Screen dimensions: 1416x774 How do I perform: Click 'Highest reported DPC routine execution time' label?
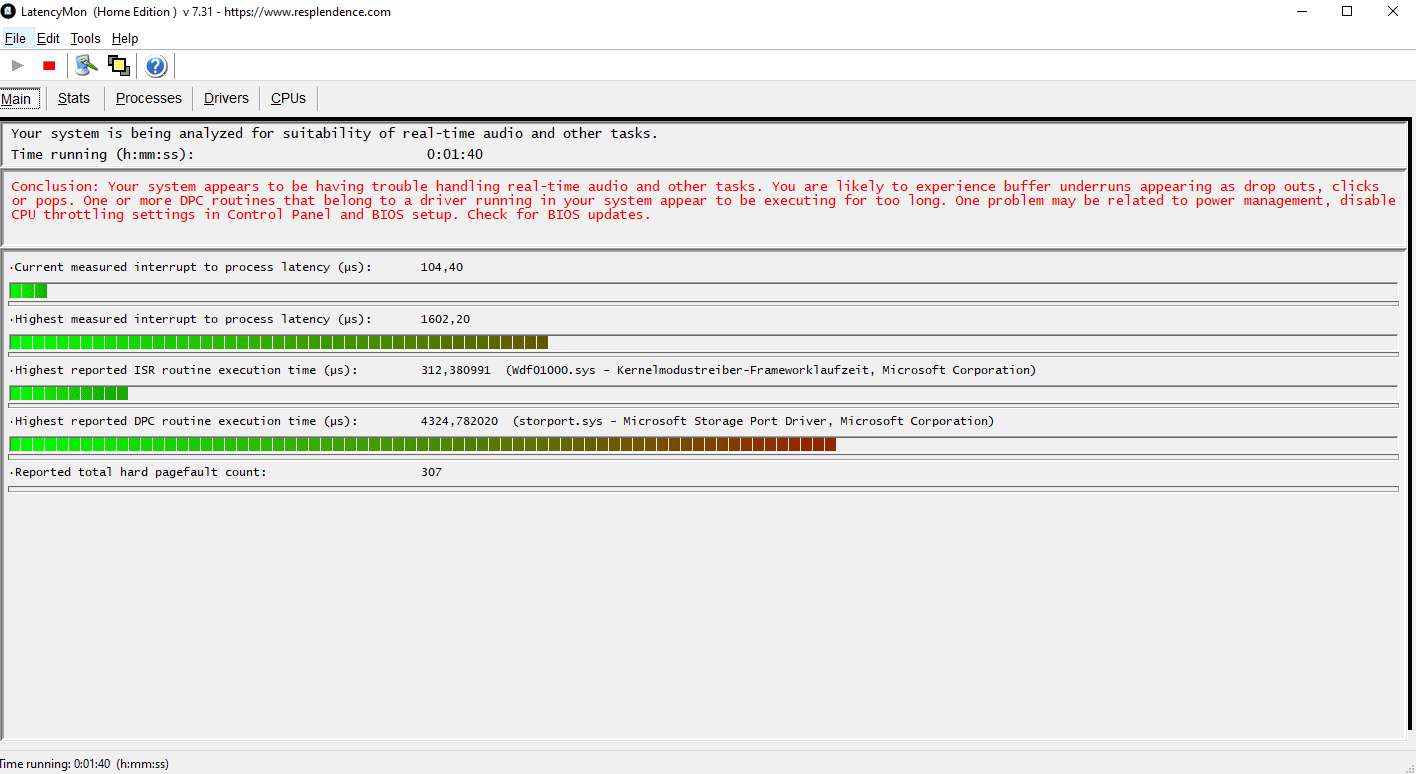184,421
